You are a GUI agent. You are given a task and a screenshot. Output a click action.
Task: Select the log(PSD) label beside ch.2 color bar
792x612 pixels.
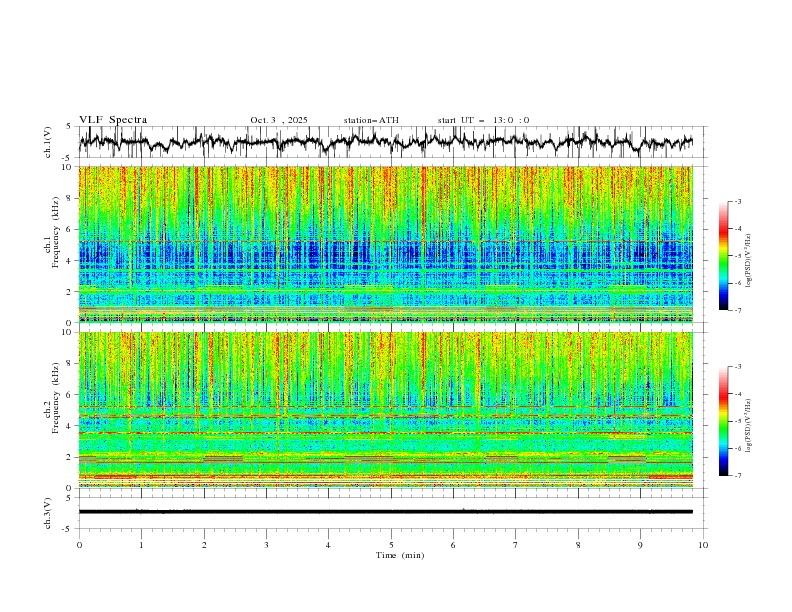tap(748, 426)
